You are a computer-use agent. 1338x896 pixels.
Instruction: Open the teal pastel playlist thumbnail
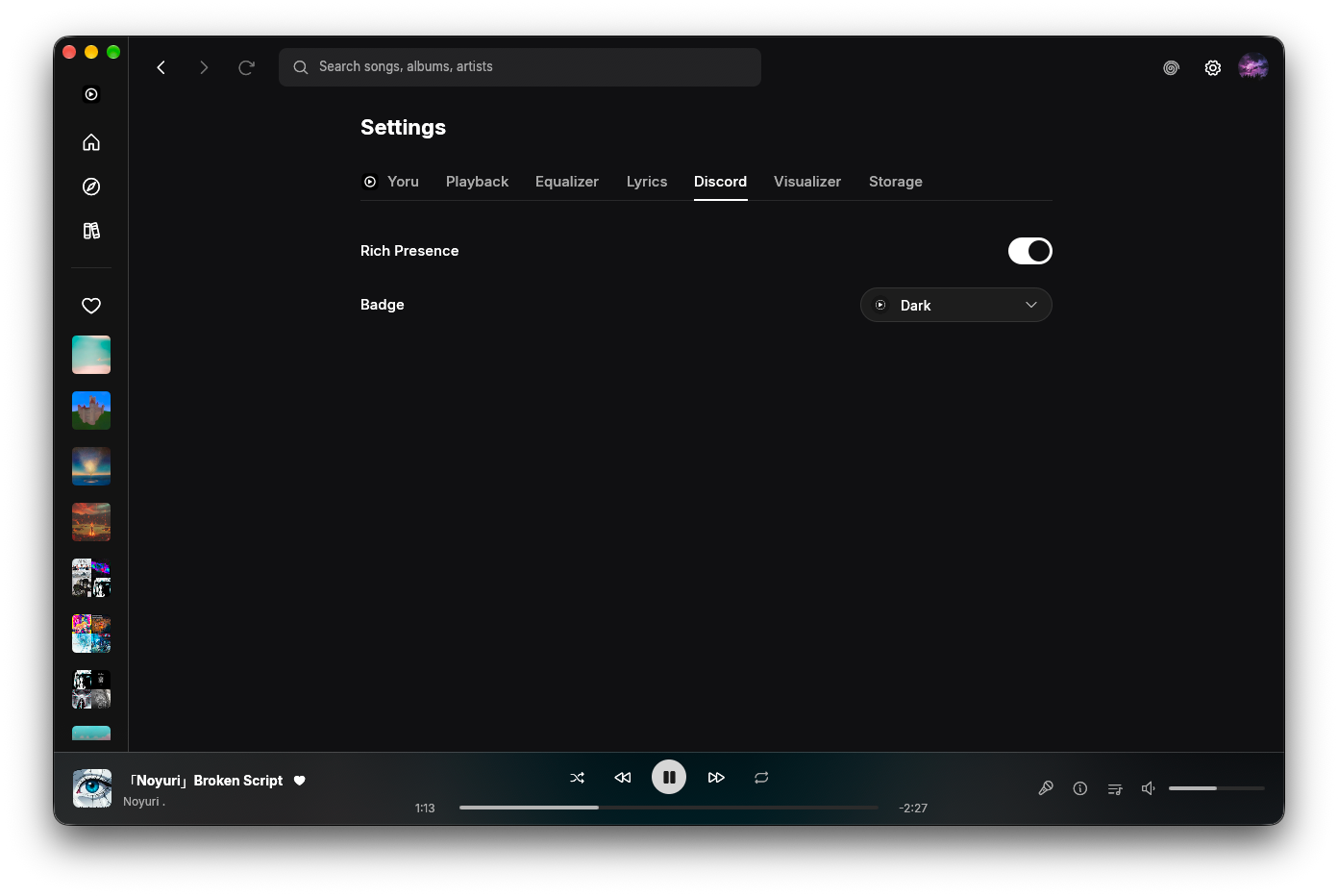click(91, 355)
